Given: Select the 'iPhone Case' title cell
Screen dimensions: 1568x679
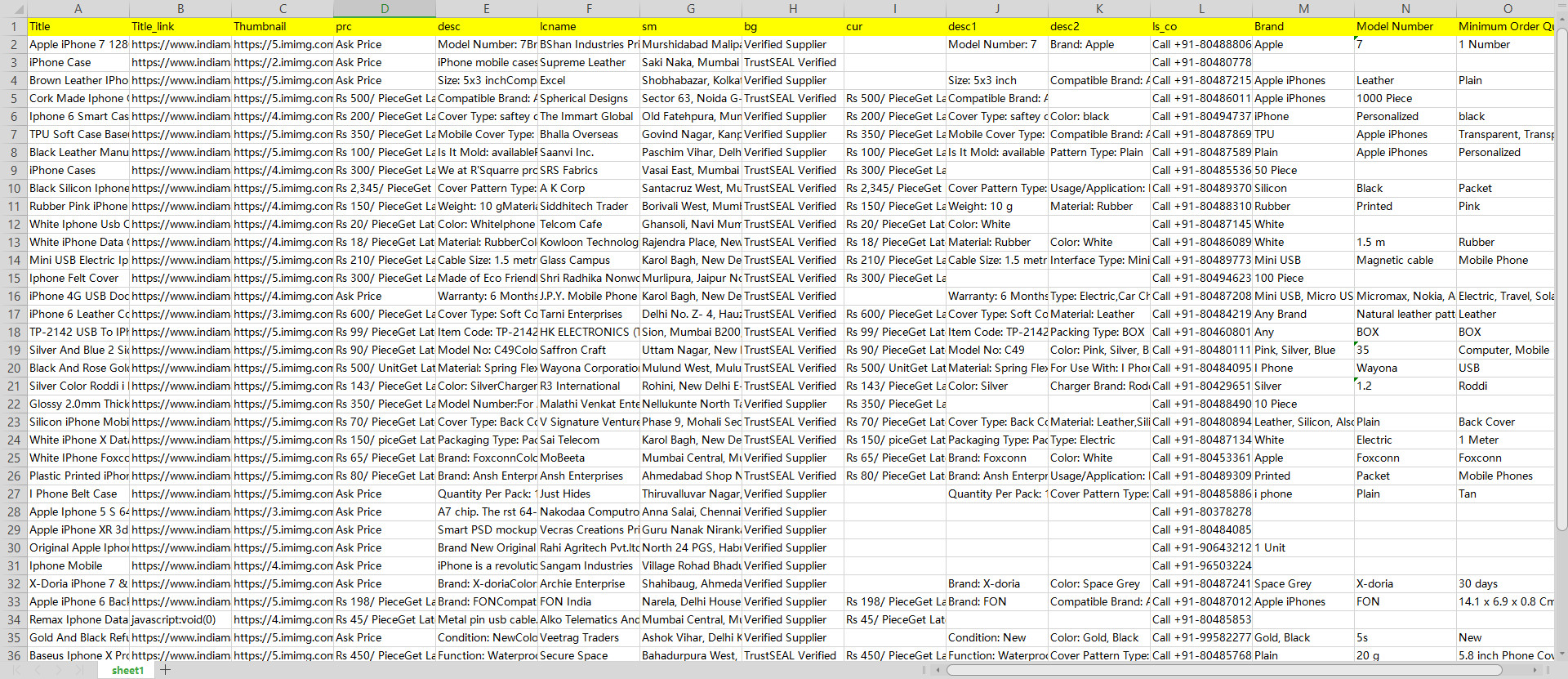Looking at the screenshot, I should point(78,63).
